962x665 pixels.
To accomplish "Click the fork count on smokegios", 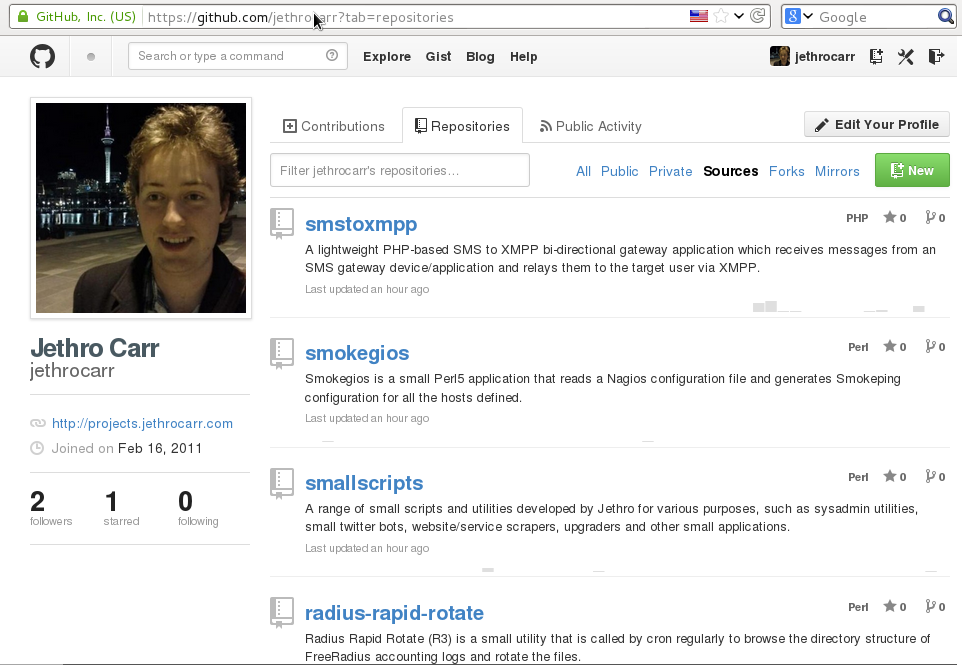I will (935, 347).
